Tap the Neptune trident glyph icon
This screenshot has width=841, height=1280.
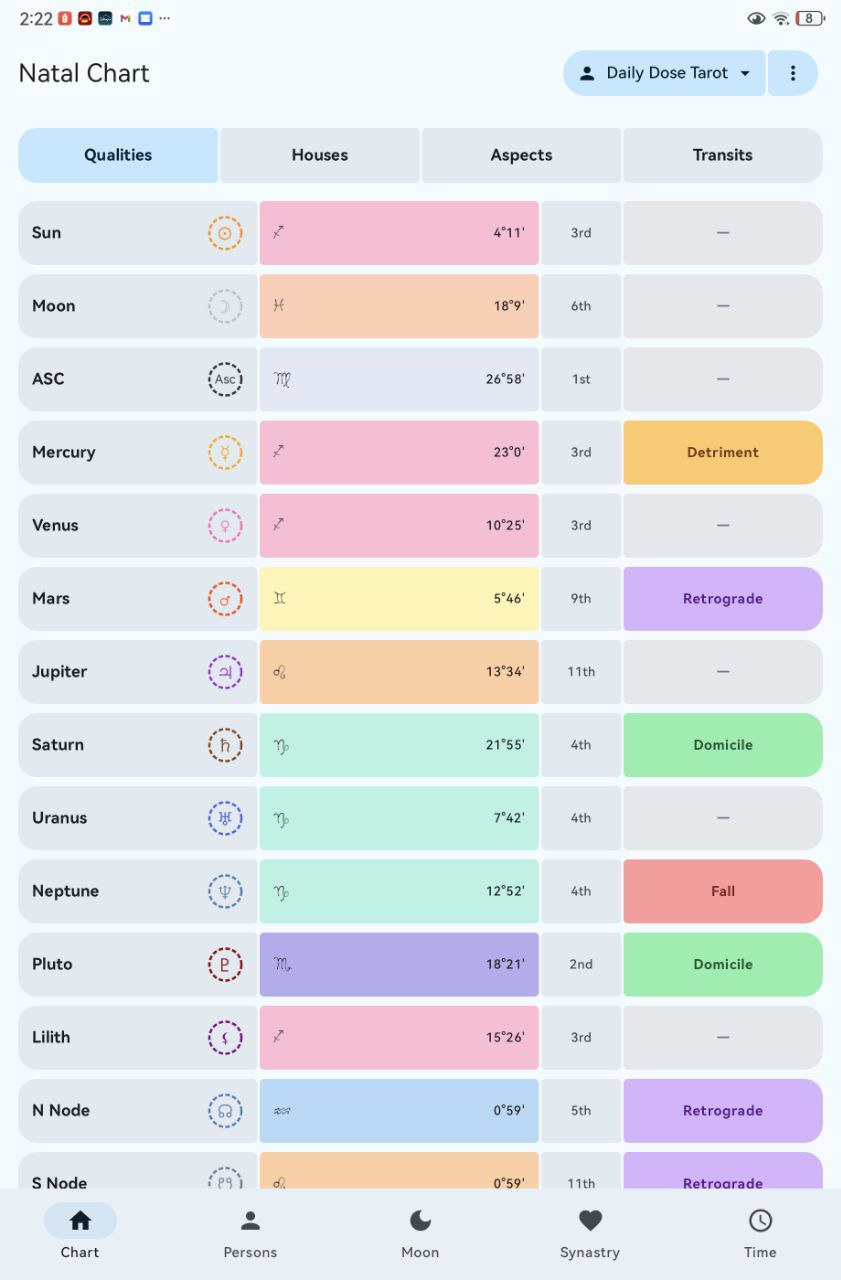225,891
